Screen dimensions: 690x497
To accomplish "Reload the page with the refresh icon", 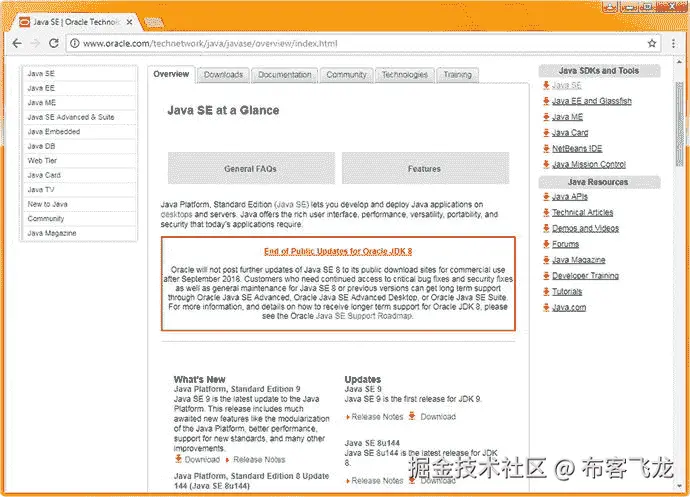I will click(54, 43).
